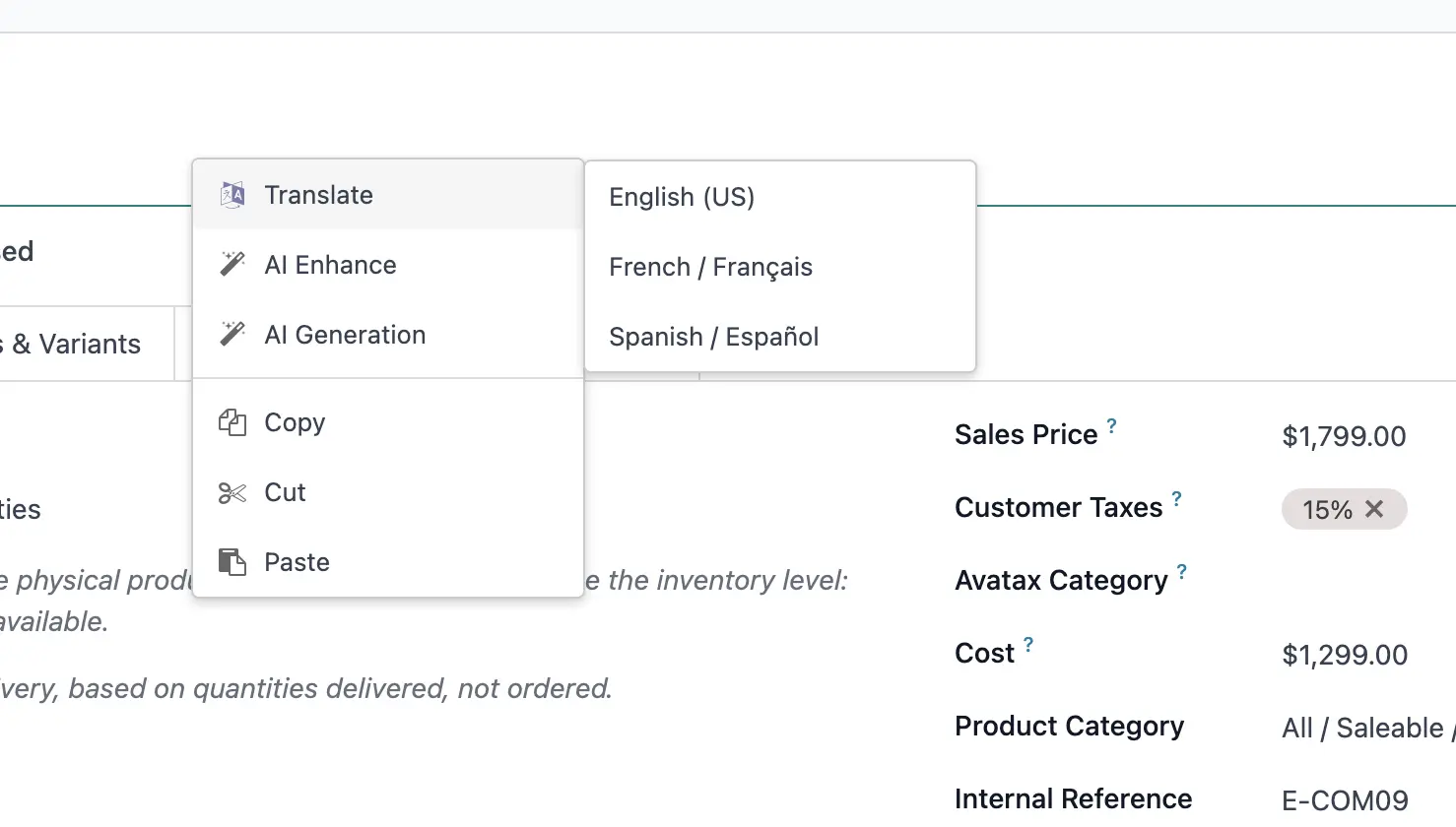1456x827 pixels.
Task: Remove the 15% customer tax tag
Action: click(x=1375, y=509)
